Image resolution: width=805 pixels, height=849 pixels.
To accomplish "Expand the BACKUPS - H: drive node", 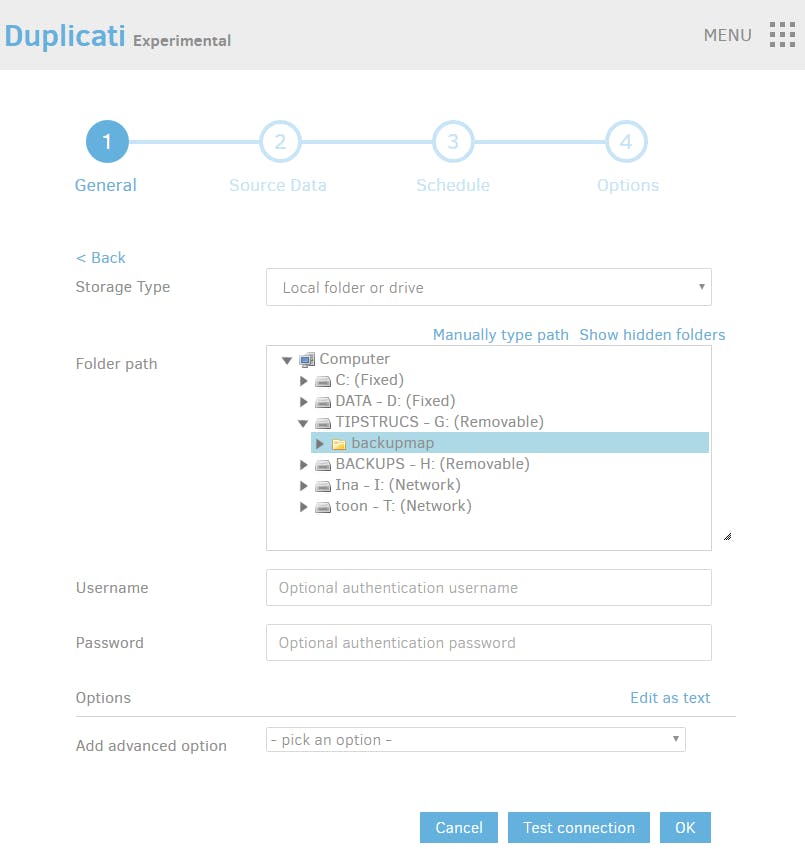I will [304, 465].
